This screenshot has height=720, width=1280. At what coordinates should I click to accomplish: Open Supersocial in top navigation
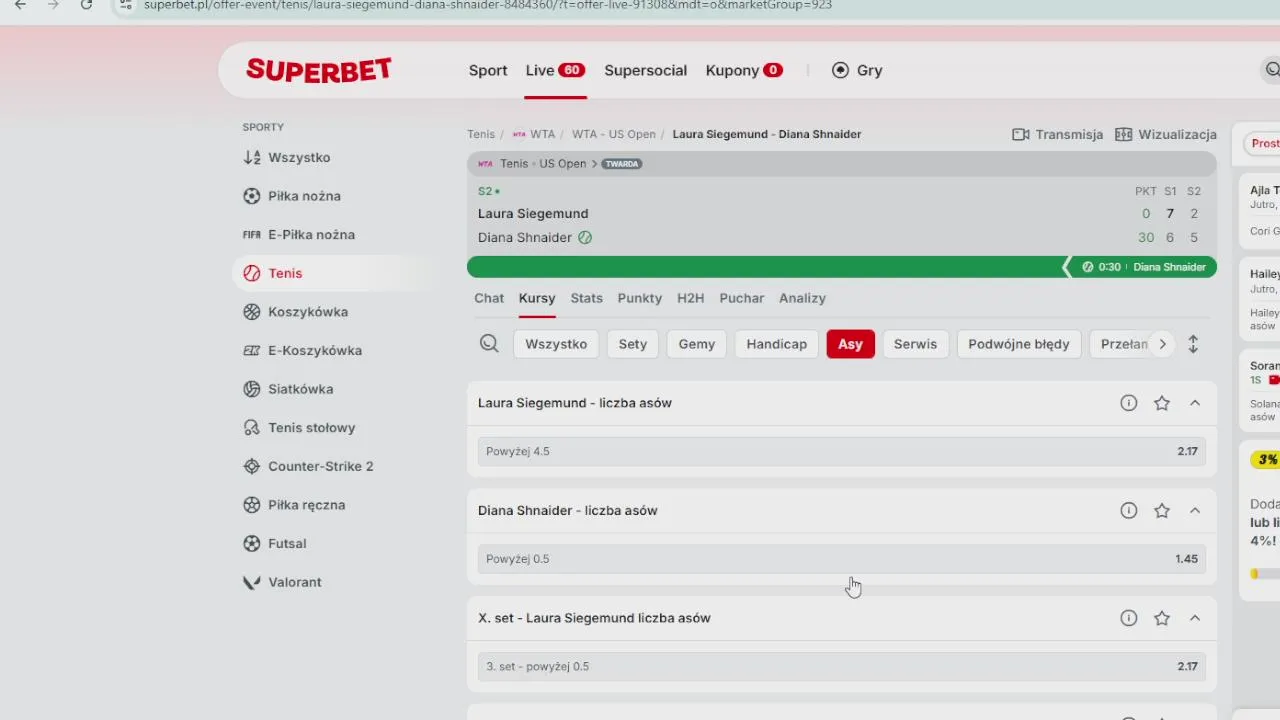click(645, 70)
